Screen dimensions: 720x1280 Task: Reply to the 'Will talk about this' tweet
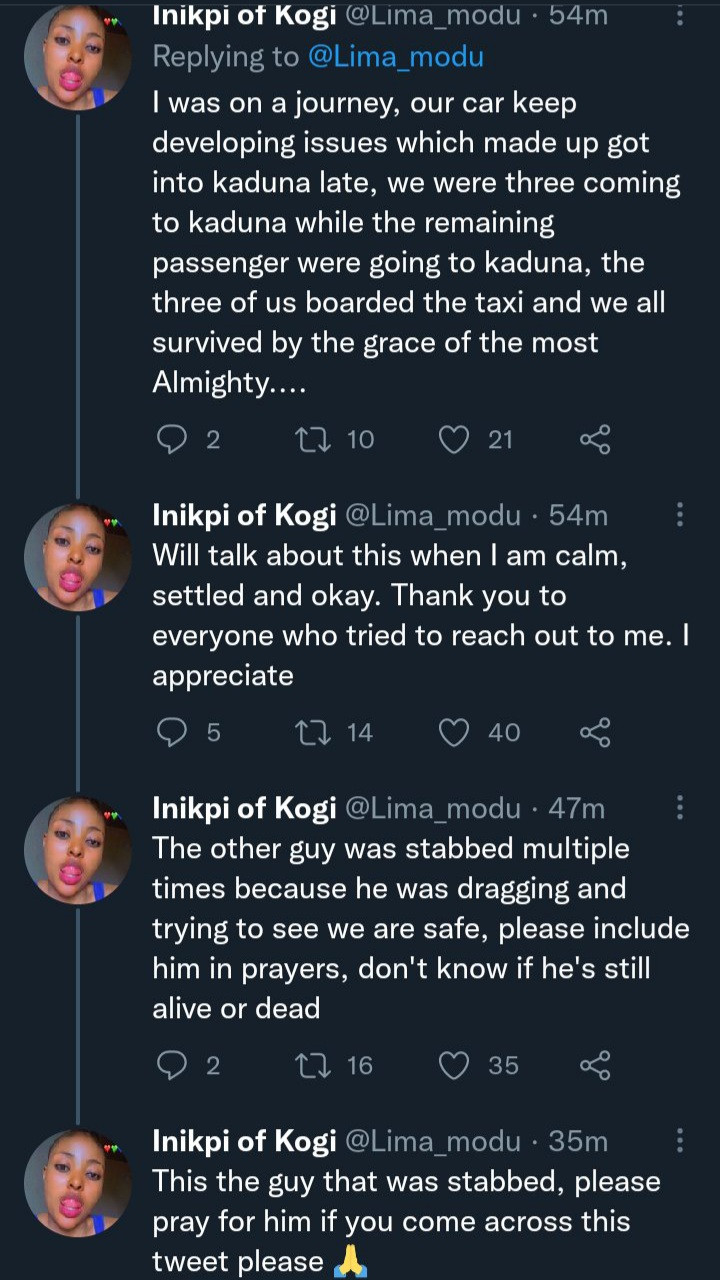click(x=173, y=732)
